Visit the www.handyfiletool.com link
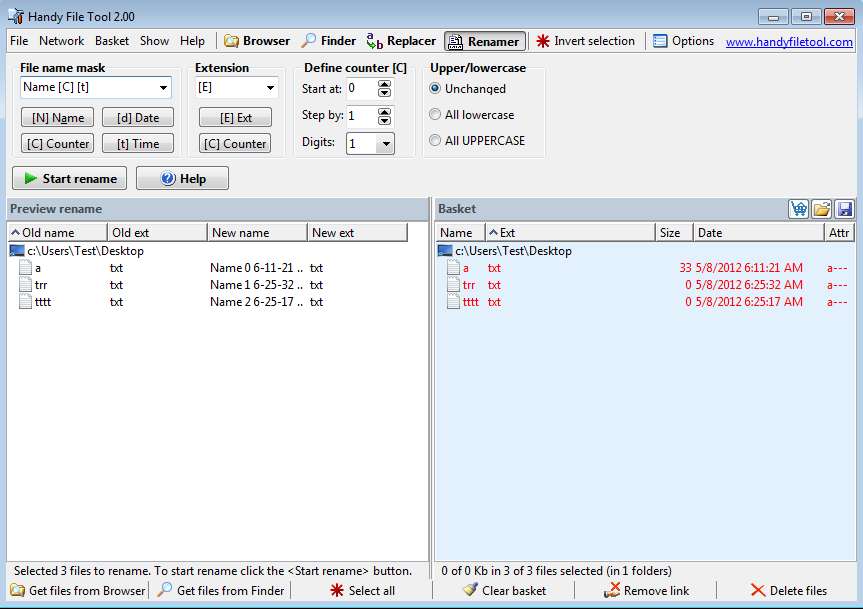 789,42
